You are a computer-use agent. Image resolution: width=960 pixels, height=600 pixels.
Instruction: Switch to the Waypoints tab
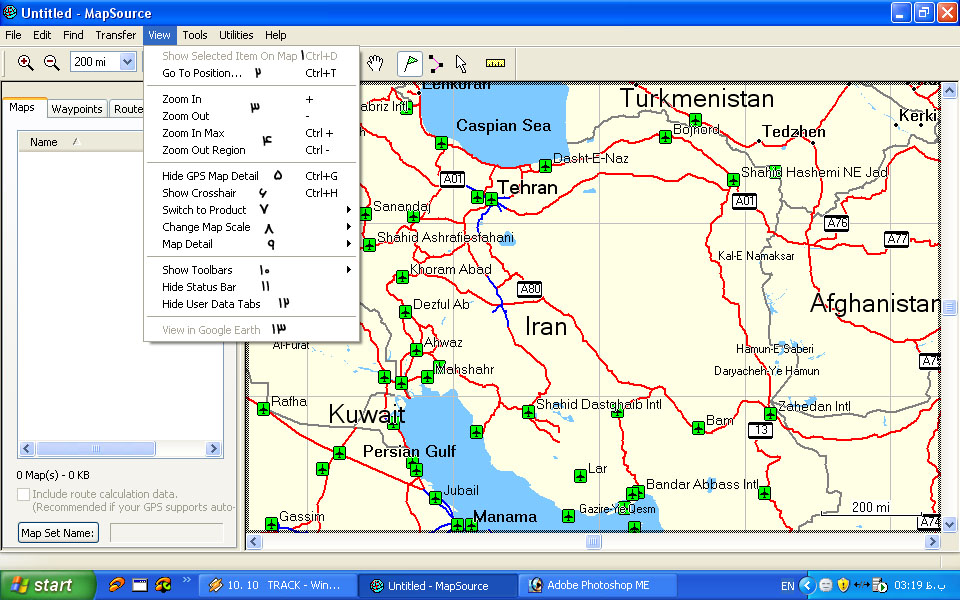(77, 109)
